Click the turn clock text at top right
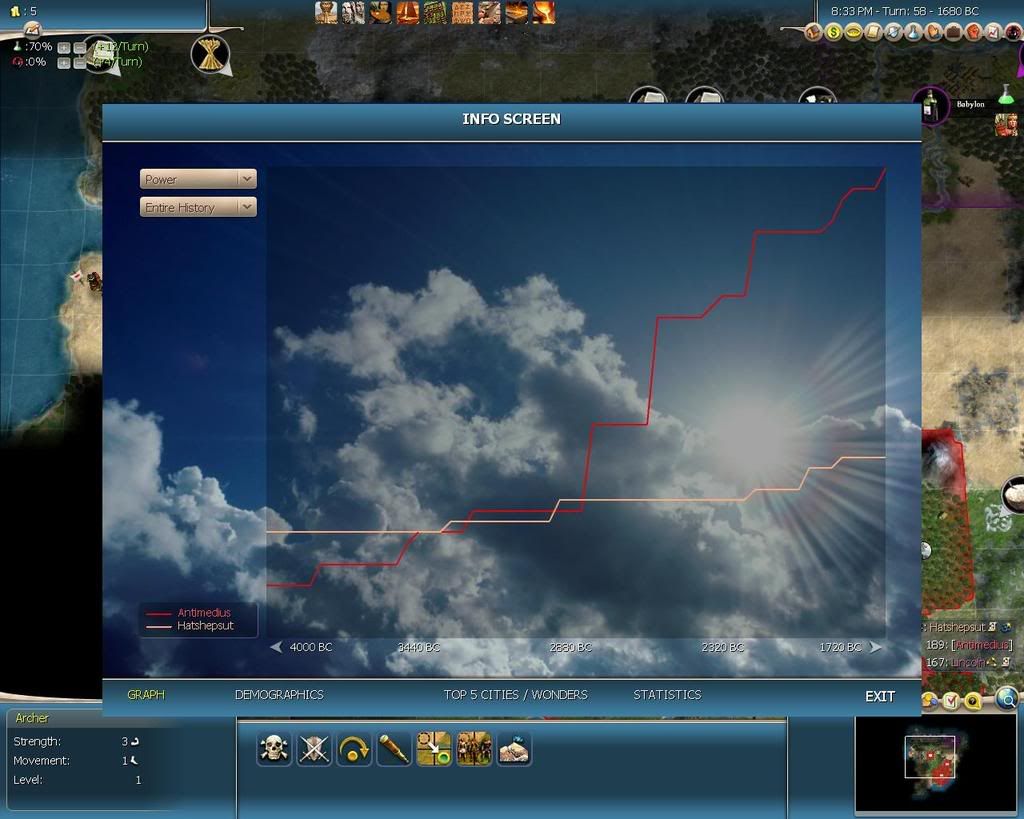Screen dimensions: 1024x819 coord(904,11)
